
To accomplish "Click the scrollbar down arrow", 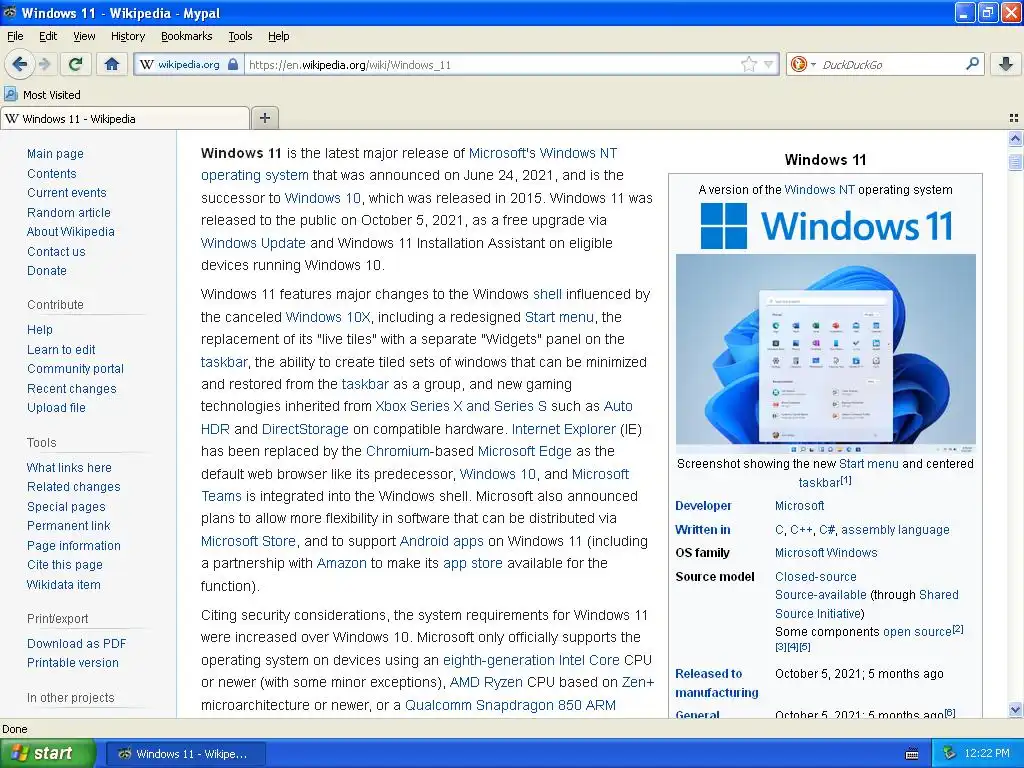I will 1015,710.
